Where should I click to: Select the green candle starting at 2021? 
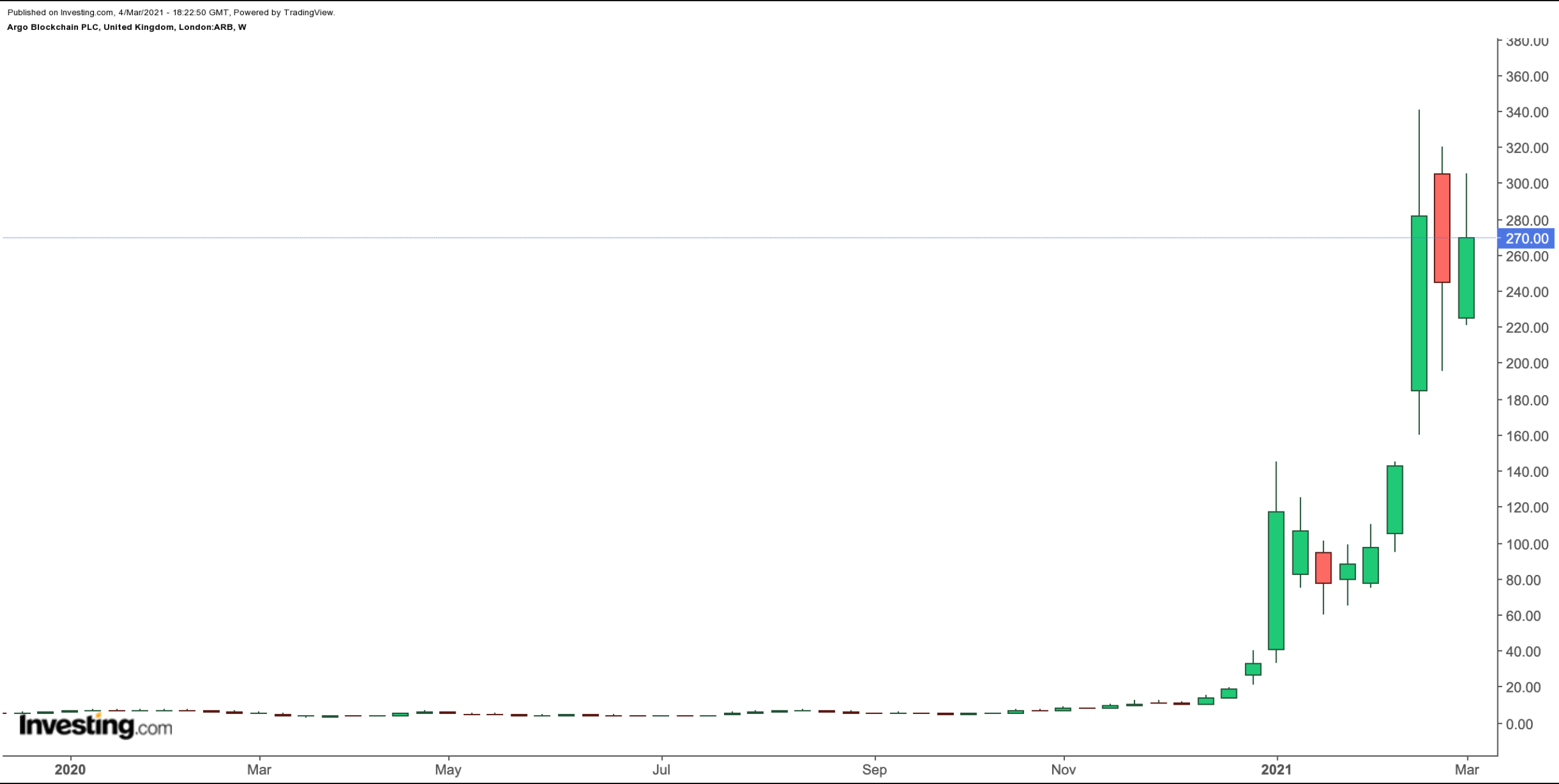point(1276,580)
